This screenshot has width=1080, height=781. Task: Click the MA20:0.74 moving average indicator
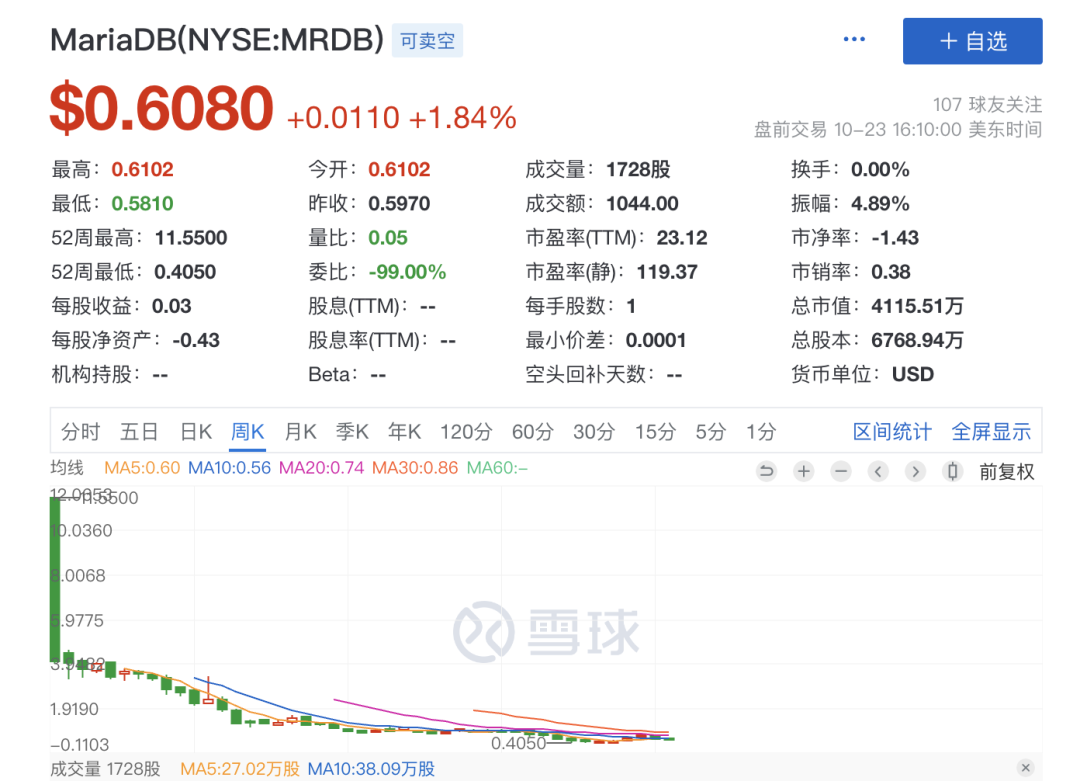321,468
